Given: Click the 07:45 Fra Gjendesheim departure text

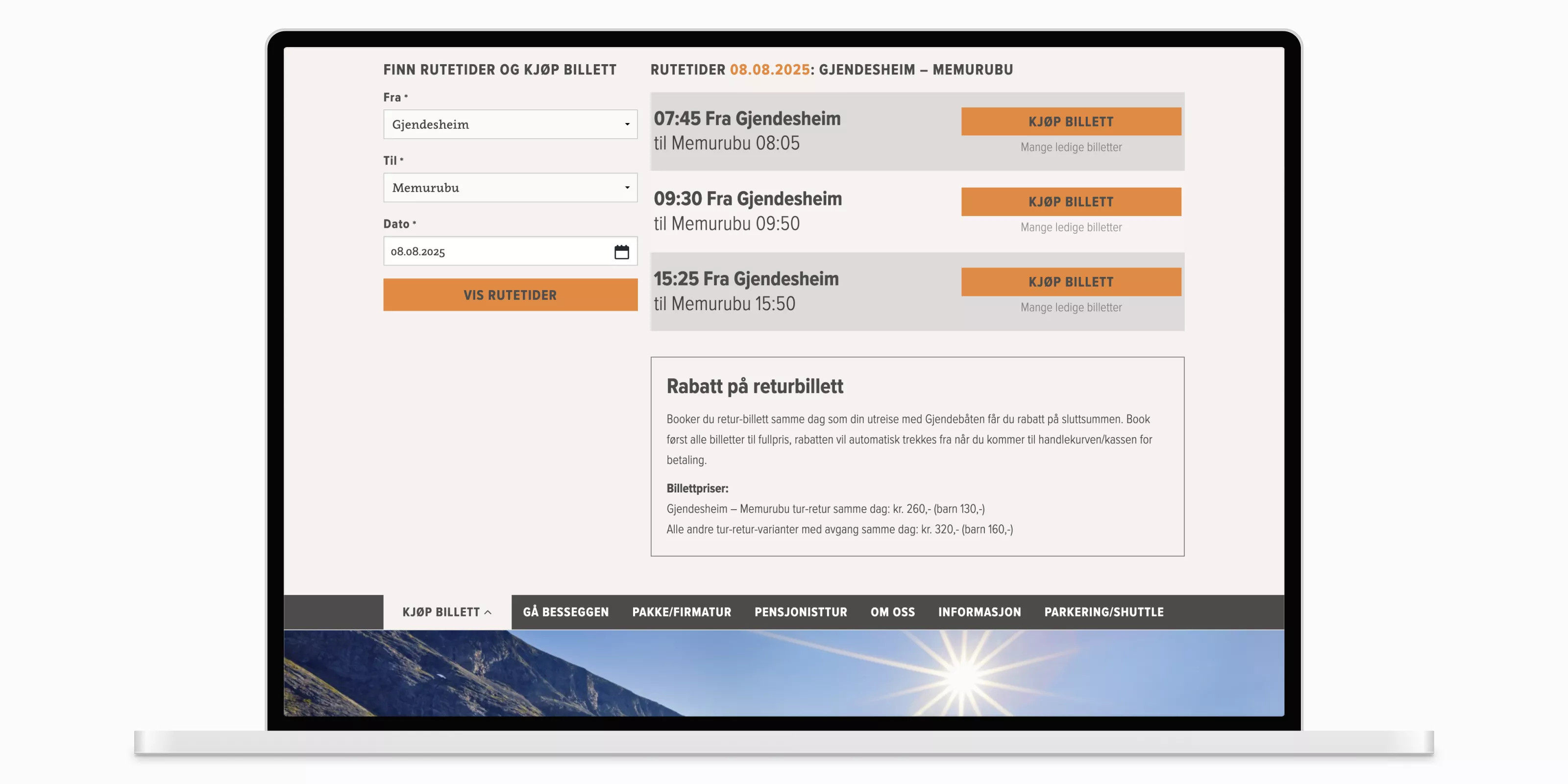Looking at the screenshot, I should pos(747,119).
